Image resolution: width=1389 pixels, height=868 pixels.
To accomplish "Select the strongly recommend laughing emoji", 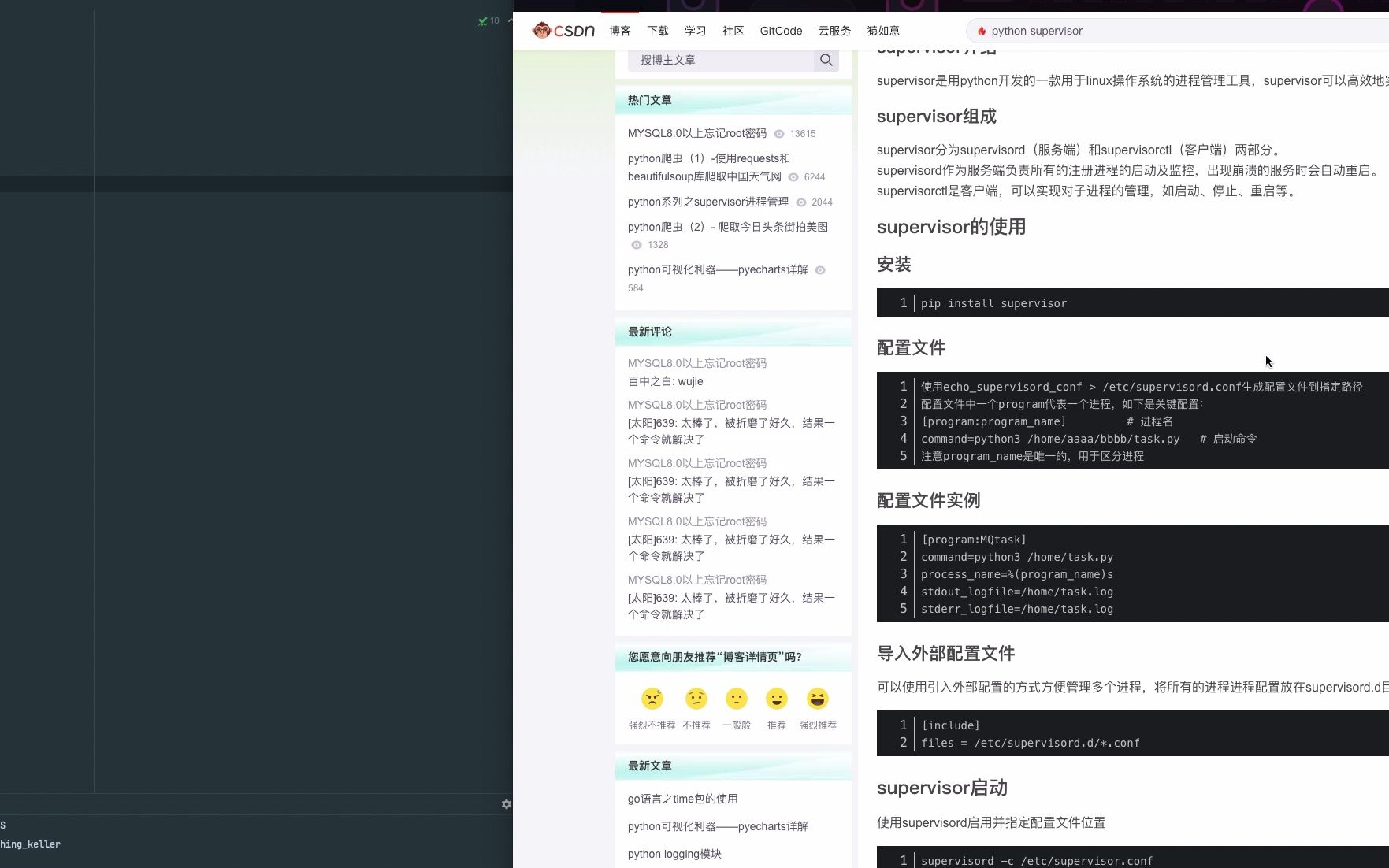I will coord(818,699).
